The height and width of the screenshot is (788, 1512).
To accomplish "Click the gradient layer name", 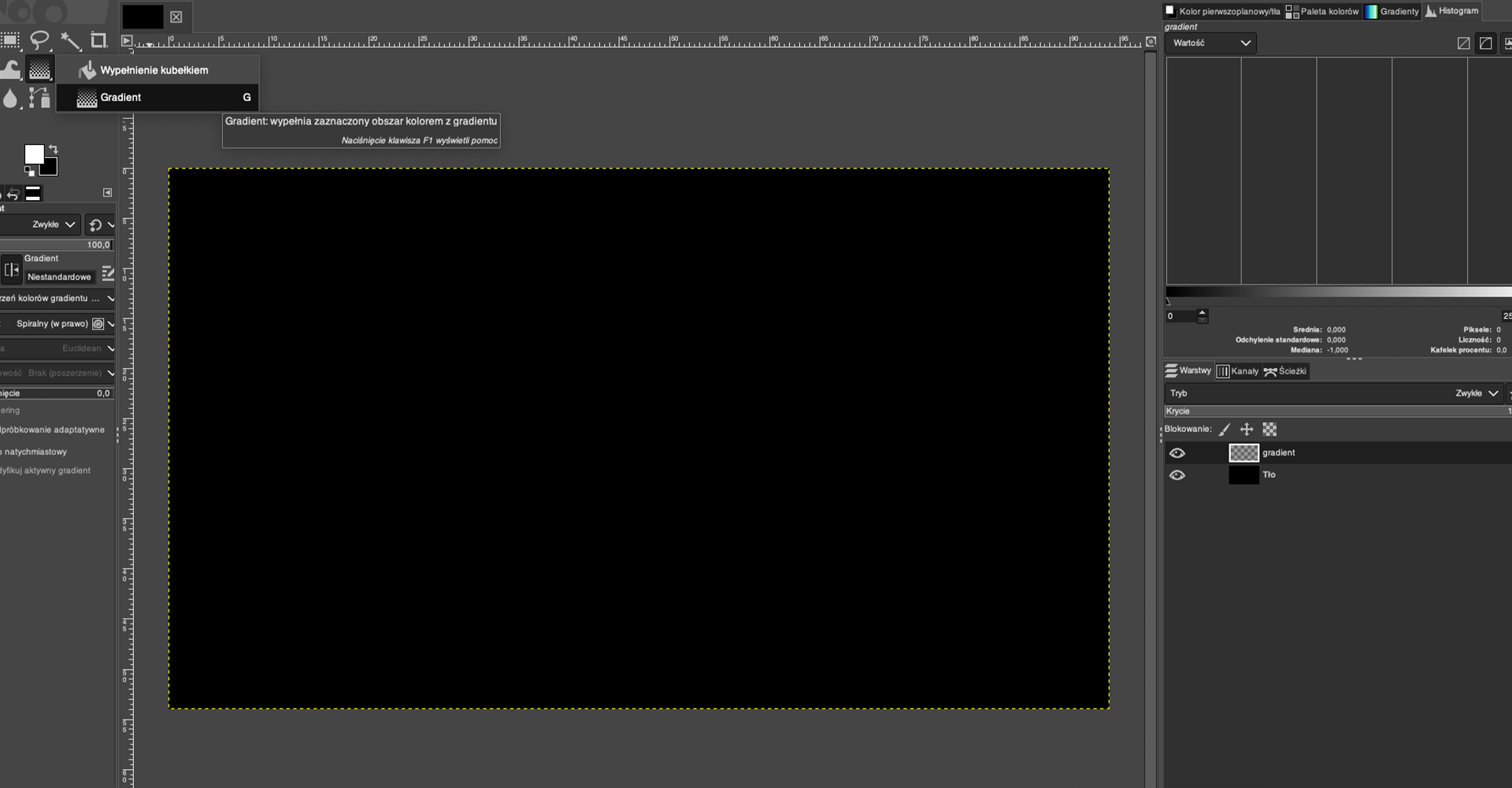I will coord(1279,453).
